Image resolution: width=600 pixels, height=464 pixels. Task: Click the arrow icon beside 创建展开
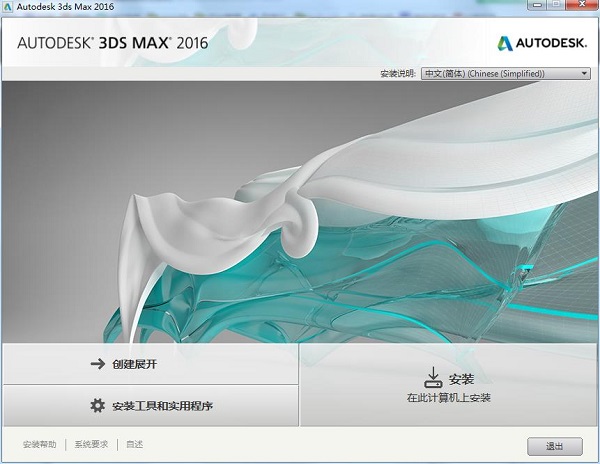pyautogui.click(x=97, y=364)
